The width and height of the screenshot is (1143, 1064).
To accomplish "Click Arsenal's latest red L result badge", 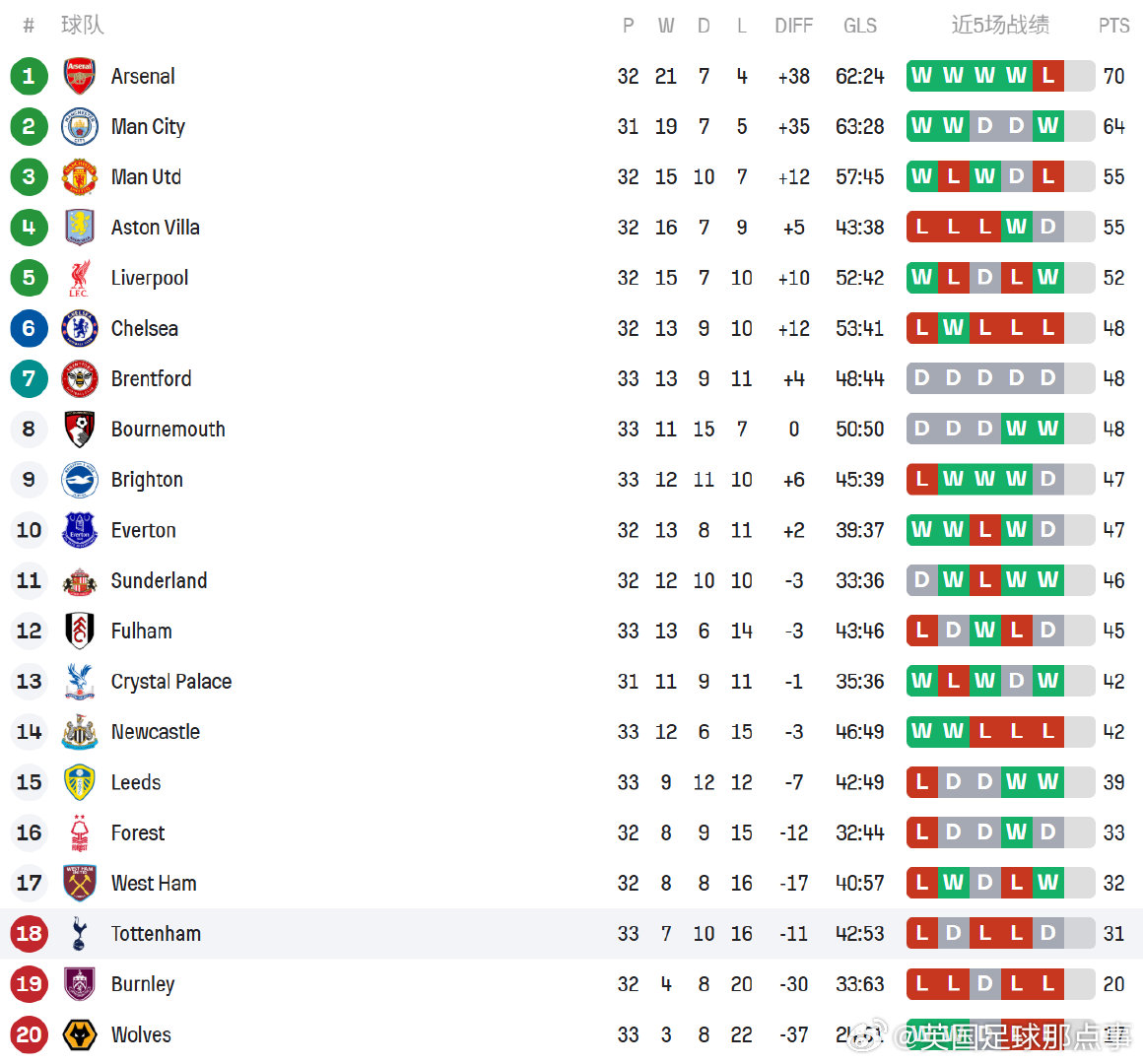I will (1047, 76).
